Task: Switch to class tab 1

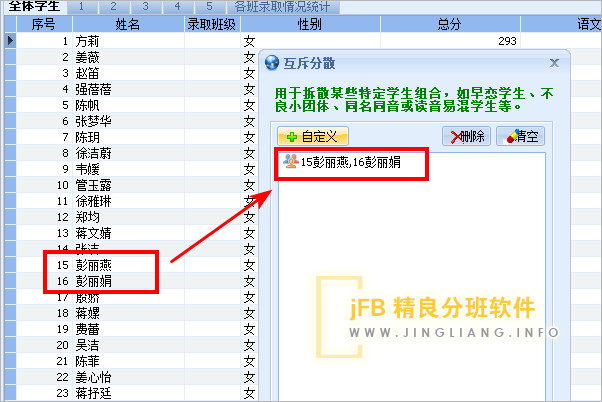Action: pos(81,6)
